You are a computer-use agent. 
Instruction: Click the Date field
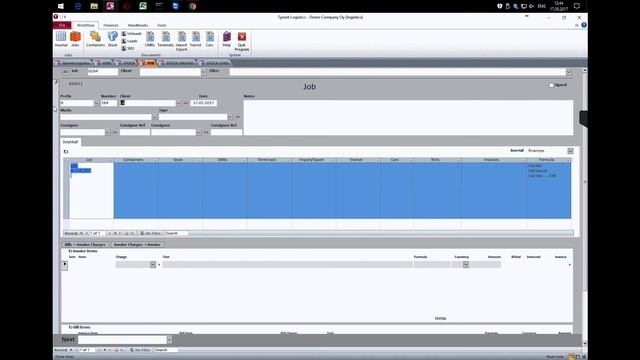[204, 103]
